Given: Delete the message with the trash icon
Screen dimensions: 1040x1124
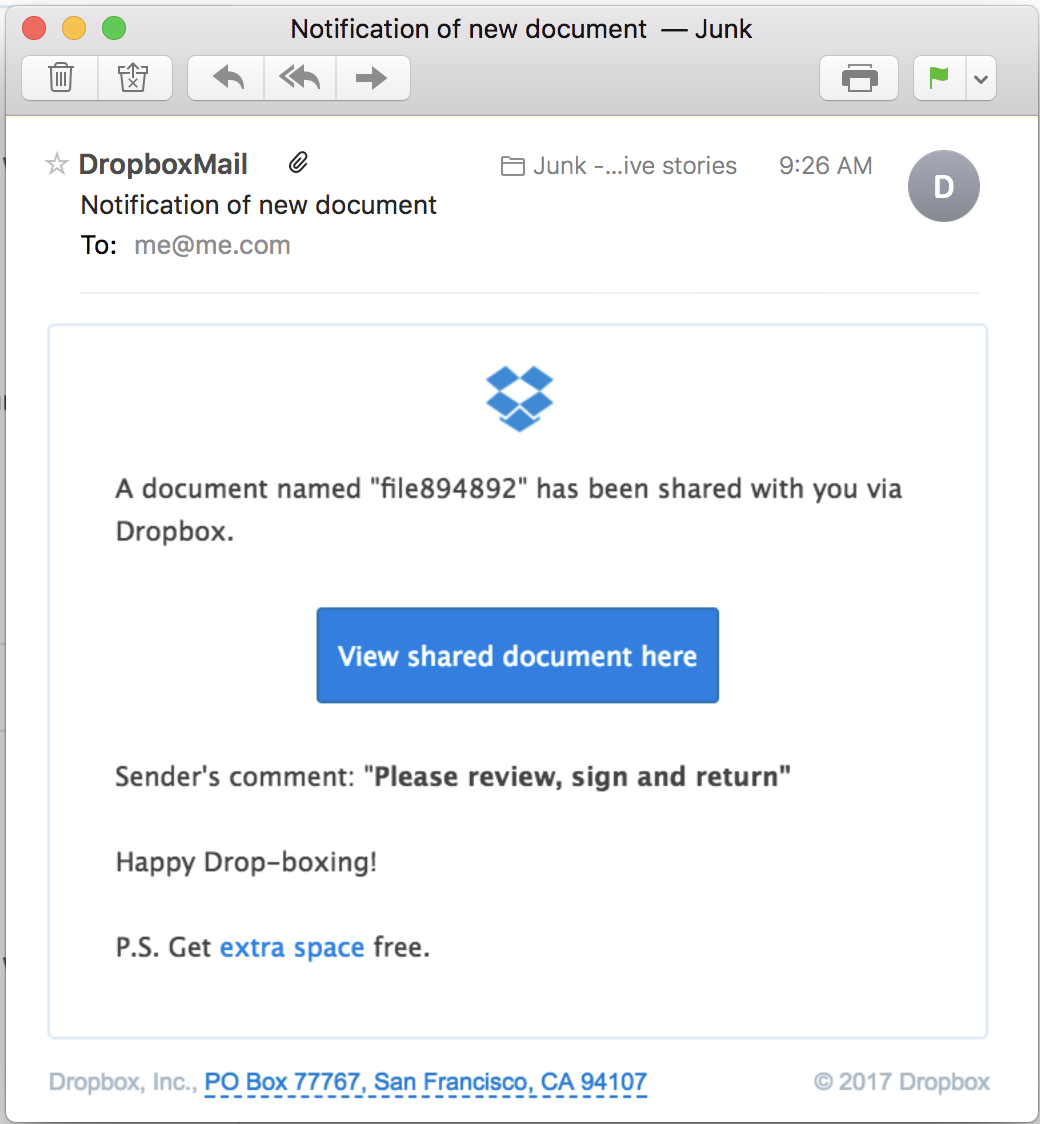Looking at the screenshot, I should click(x=60, y=78).
